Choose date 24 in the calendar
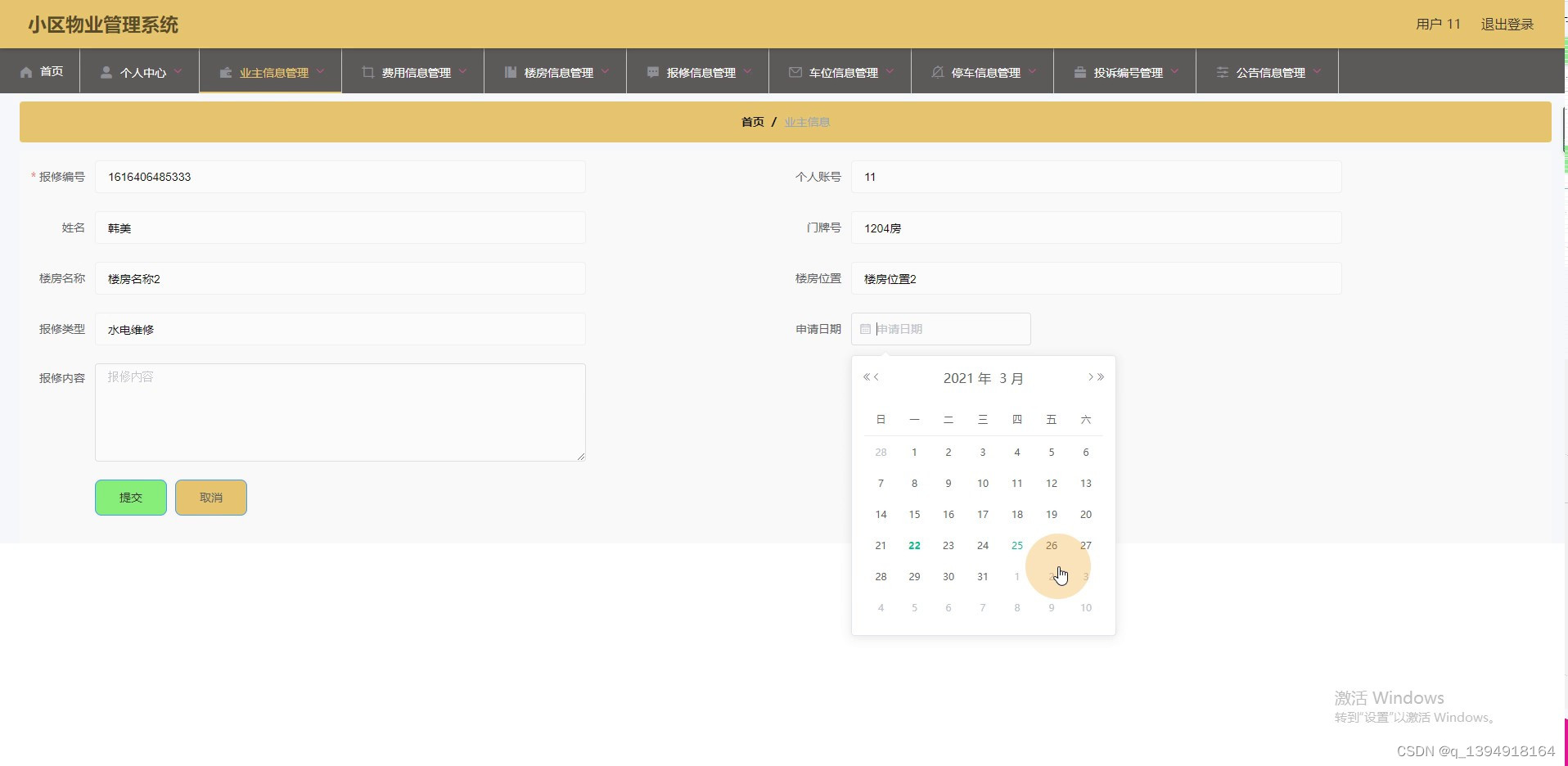The image size is (1568, 766). (x=983, y=546)
